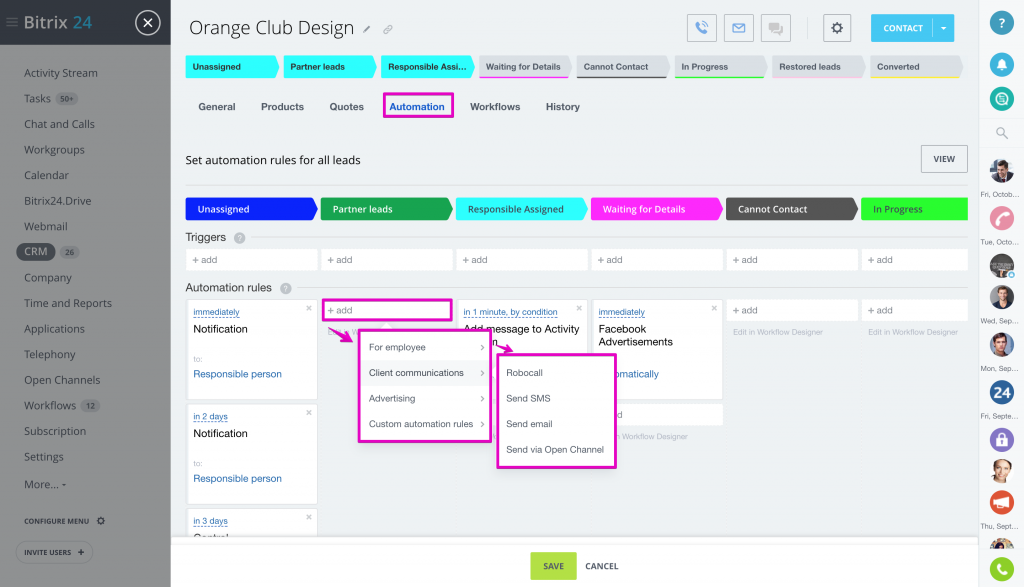
Task: Open the History tab
Action: [563, 106]
